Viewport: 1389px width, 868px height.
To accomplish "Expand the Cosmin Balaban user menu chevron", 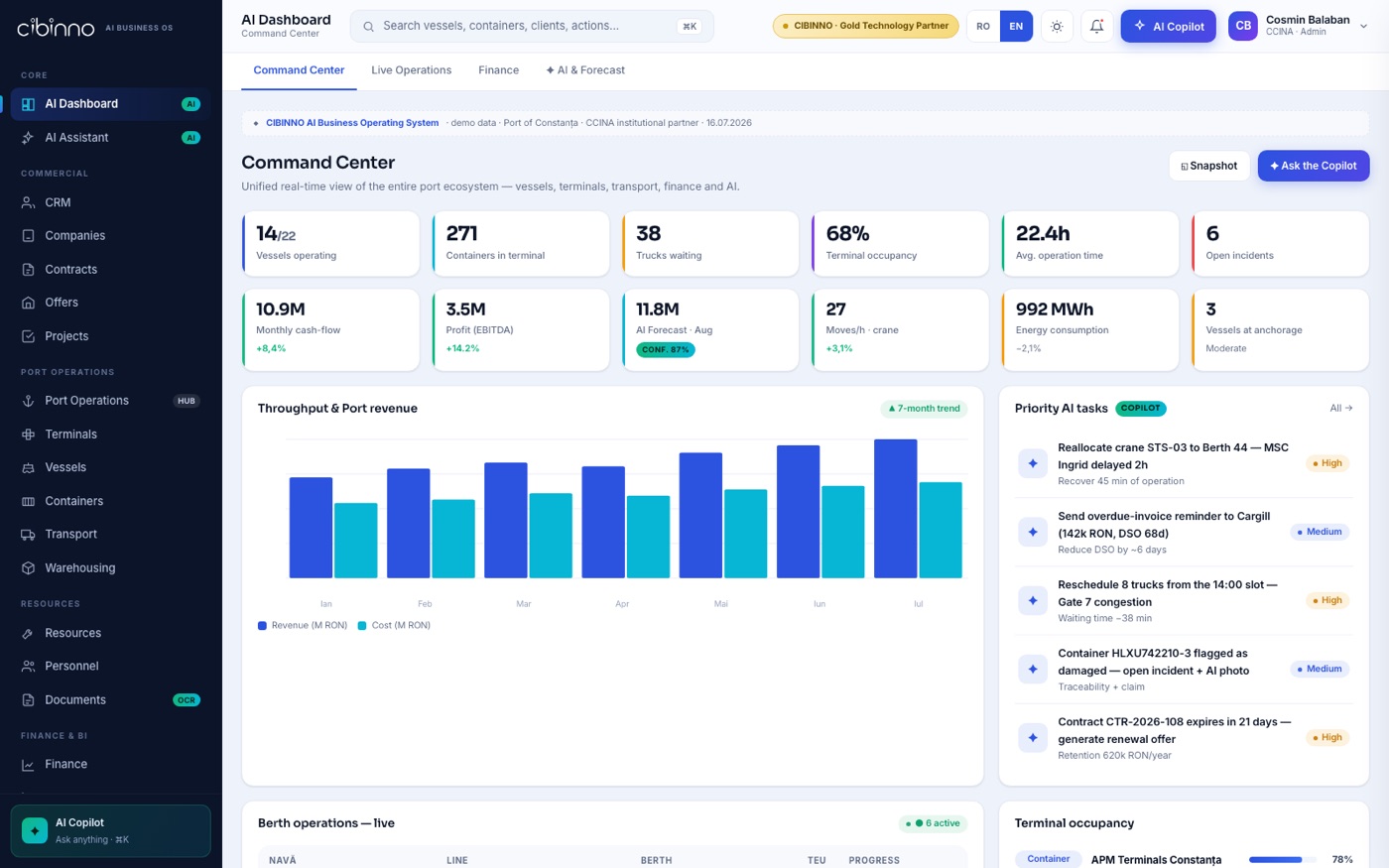I will pos(1363,26).
